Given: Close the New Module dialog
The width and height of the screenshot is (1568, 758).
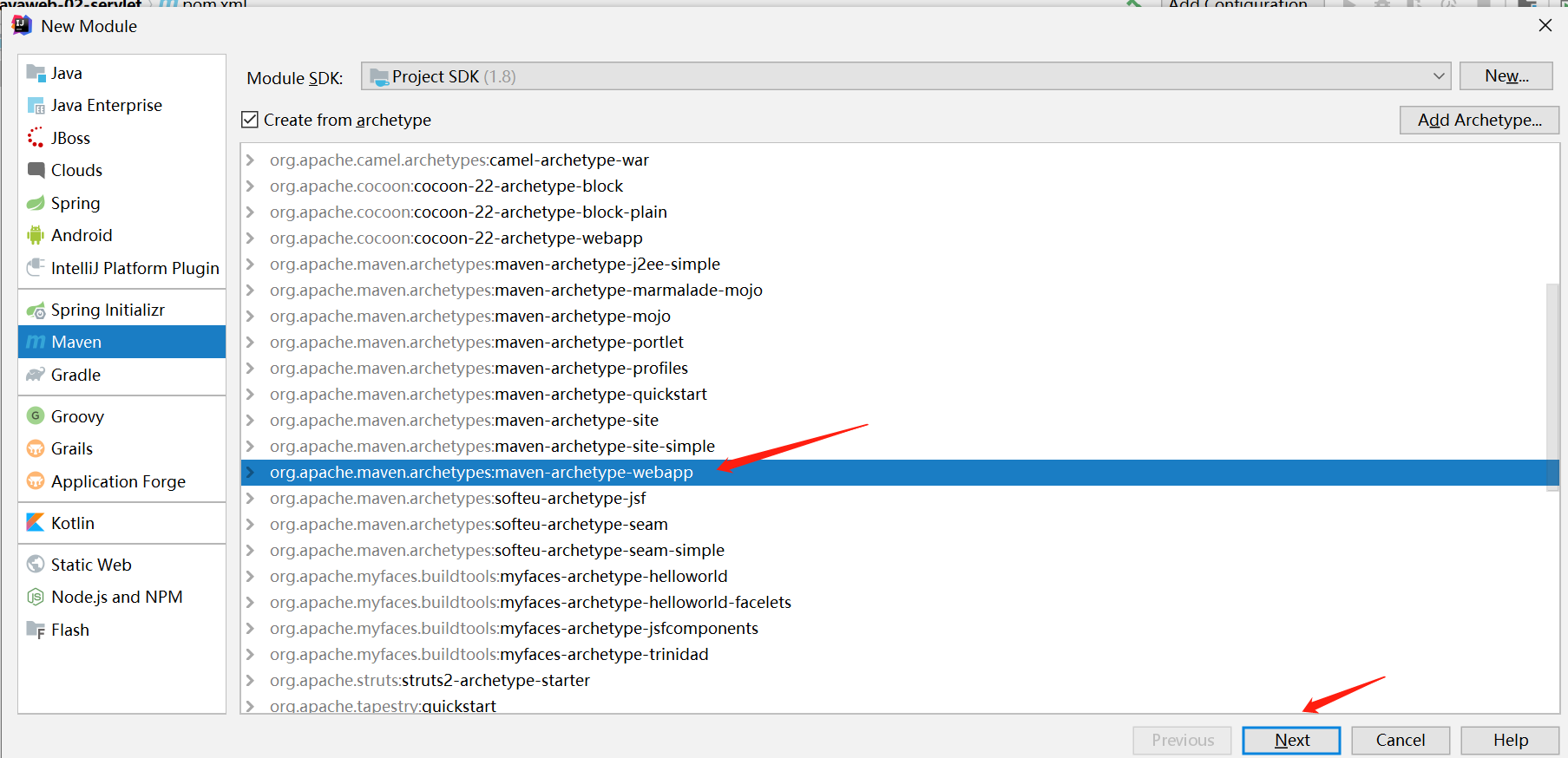Looking at the screenshot, I should 1545,25.
